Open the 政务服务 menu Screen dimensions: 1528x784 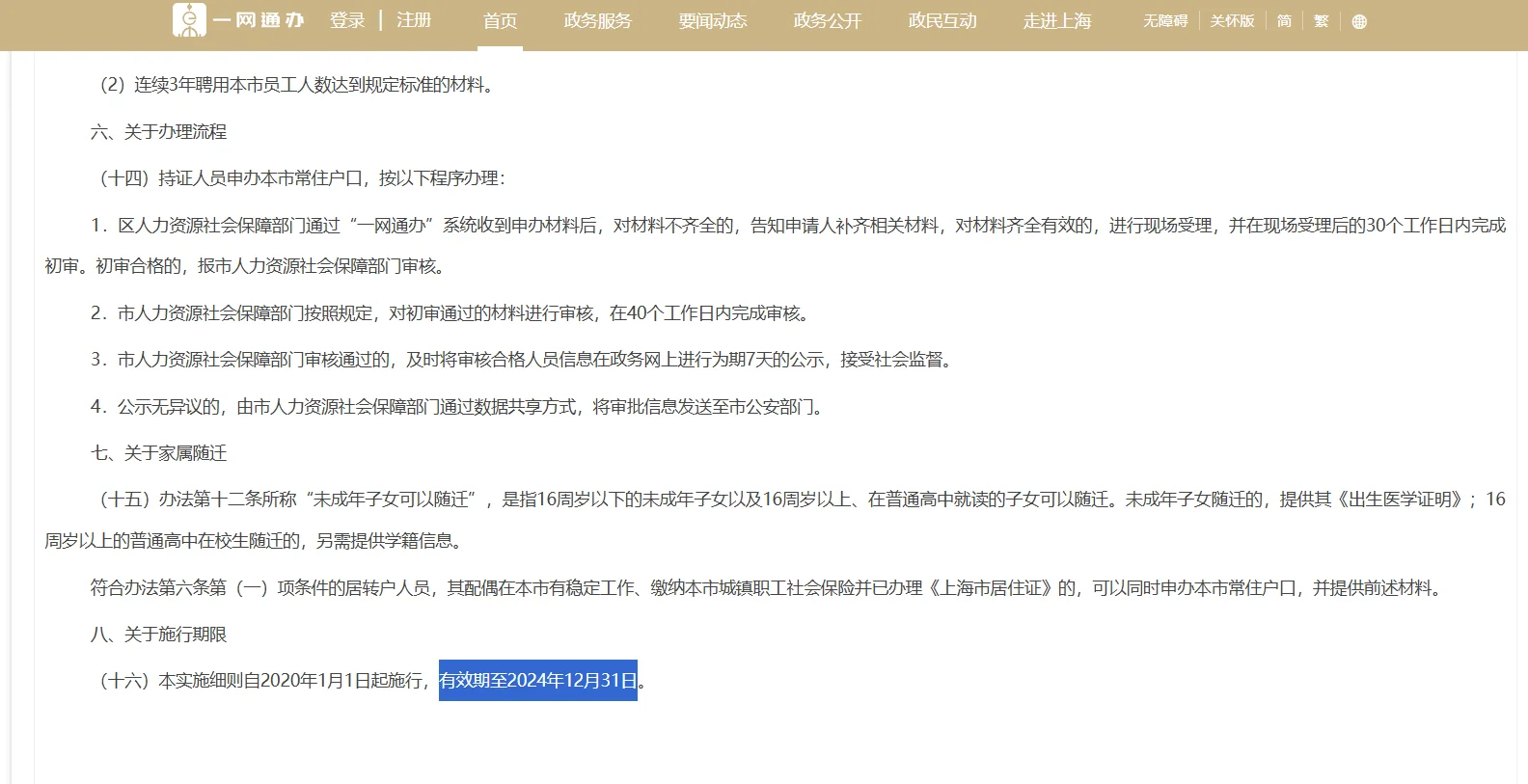coord(598,21)
